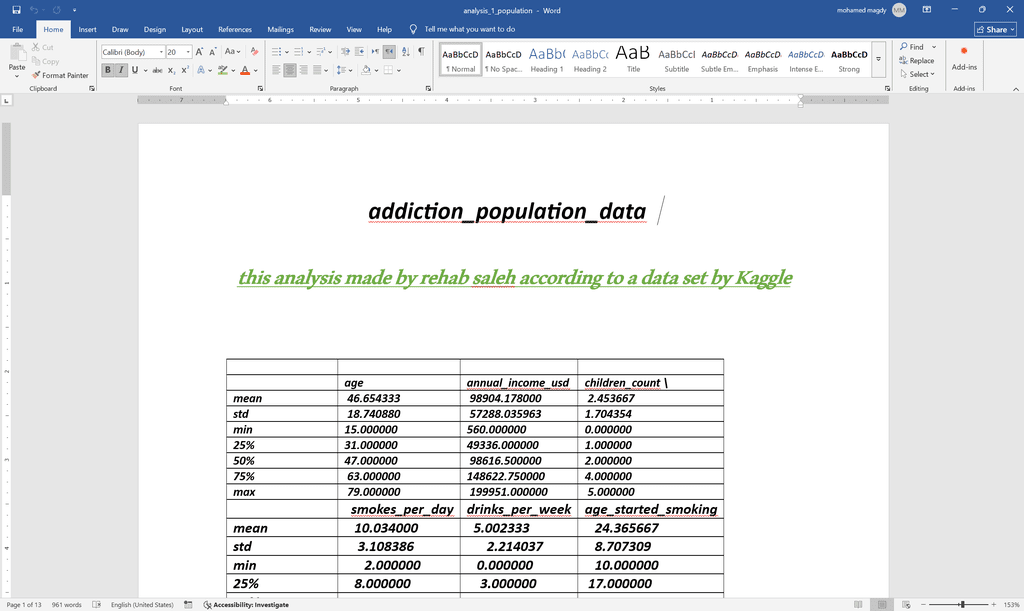This screenshot has height=611, width=1024.
Task: Open the Select dropdown in Editing
Action: (918, 74)
